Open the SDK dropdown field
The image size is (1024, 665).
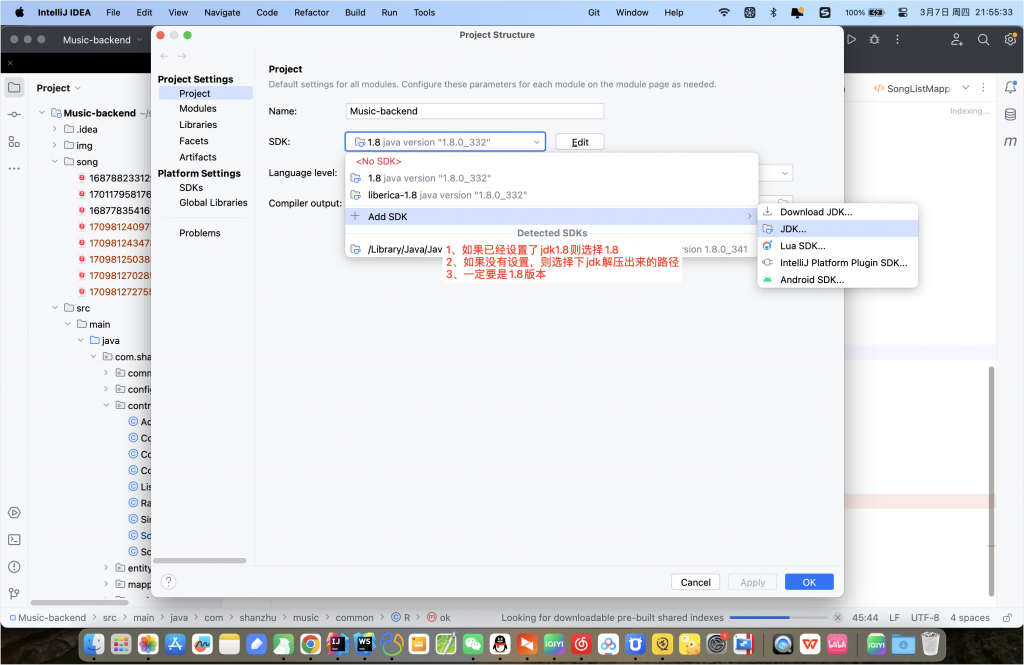444,141
